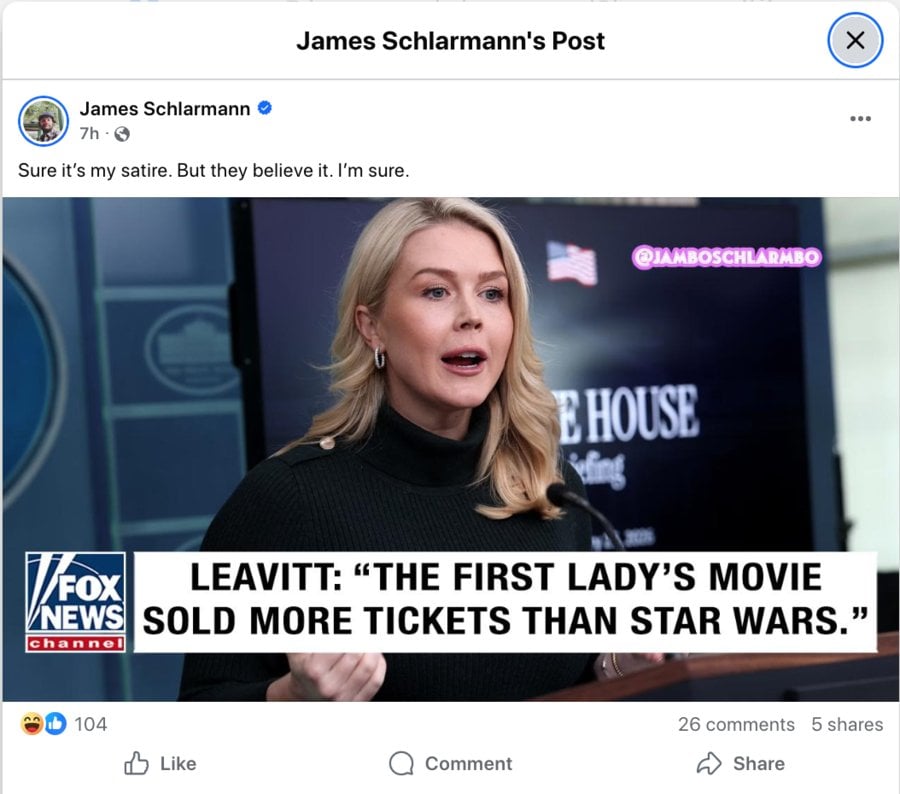The image size is (900, 794).
Task: Click the public globe privacy icon
Action: coord(122,134)
